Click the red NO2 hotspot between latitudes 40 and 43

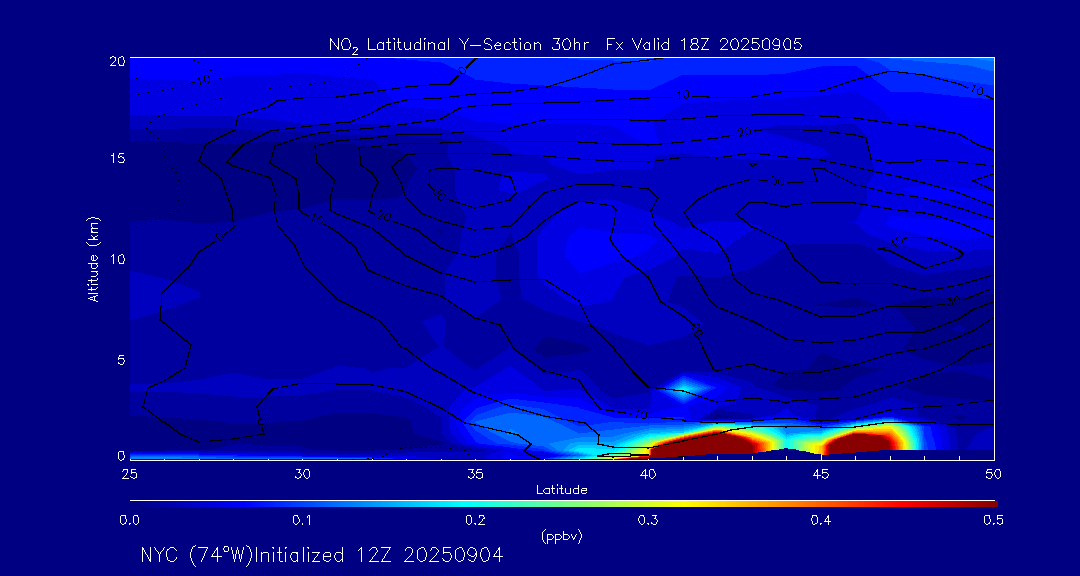[710, 442]
